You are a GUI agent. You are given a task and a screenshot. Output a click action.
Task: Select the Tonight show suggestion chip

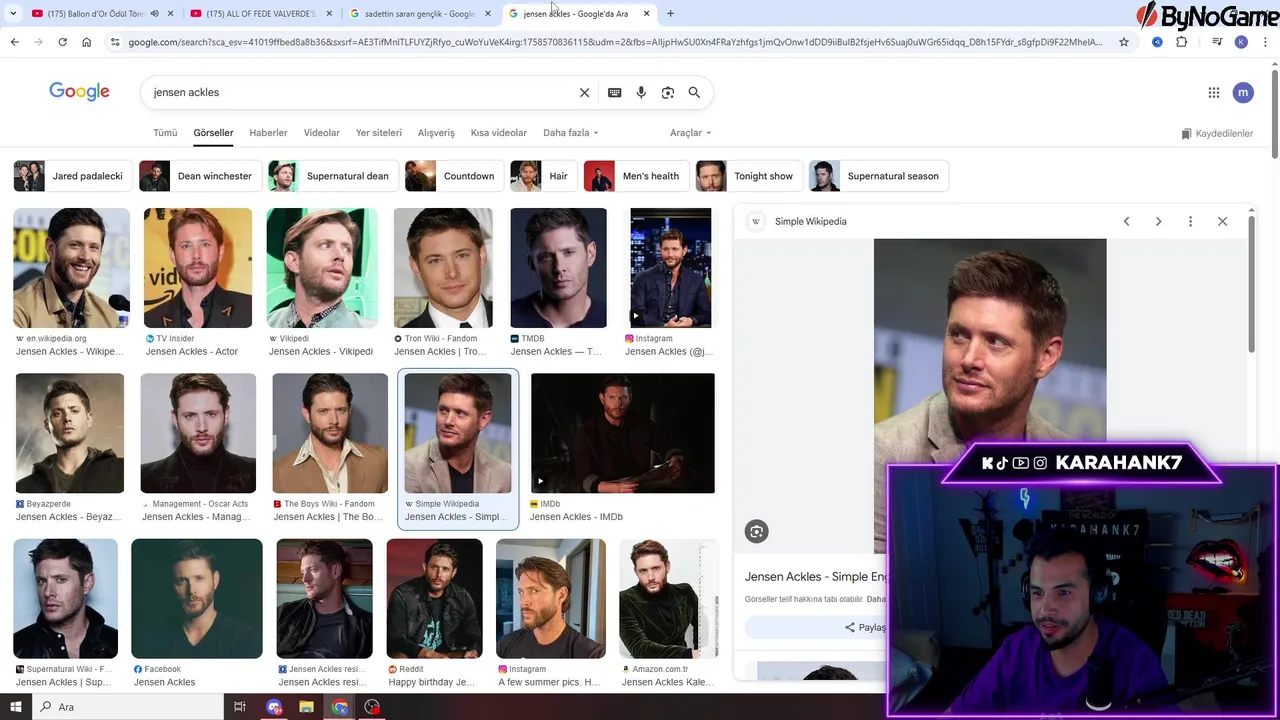pos(749,176)
